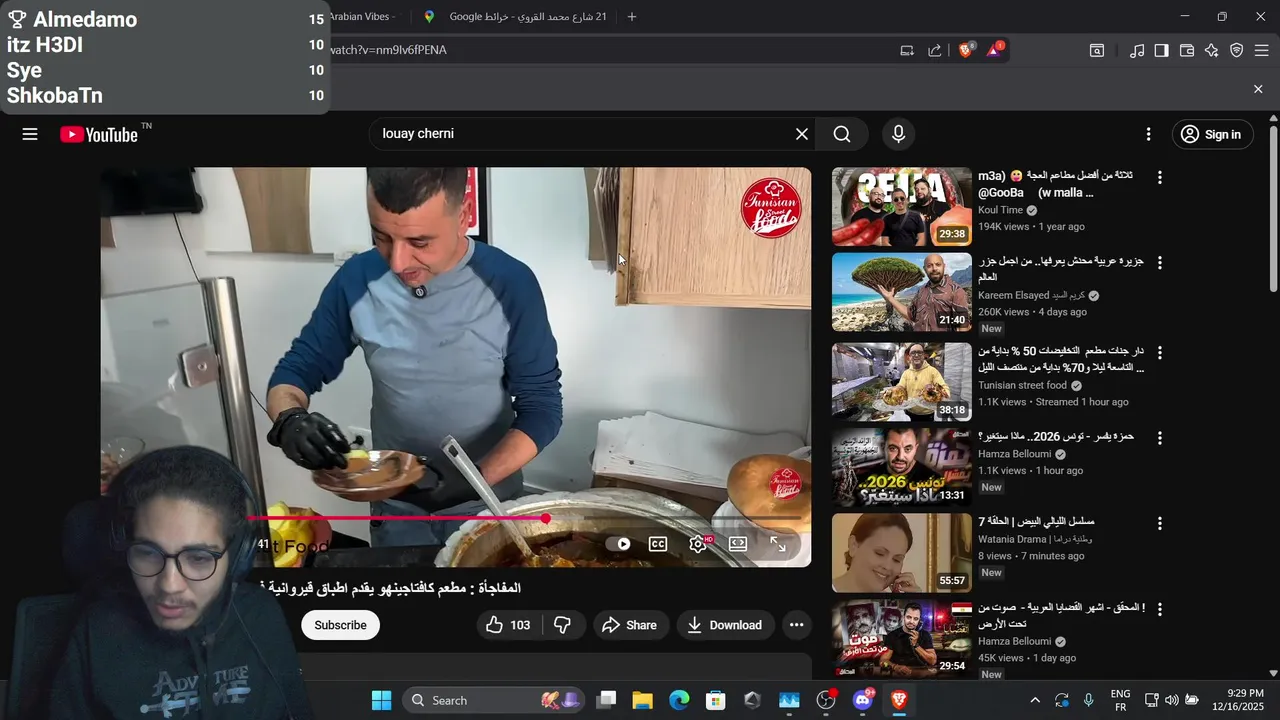
Task: Enter full screen video mode
Action: tap(778, 544)
